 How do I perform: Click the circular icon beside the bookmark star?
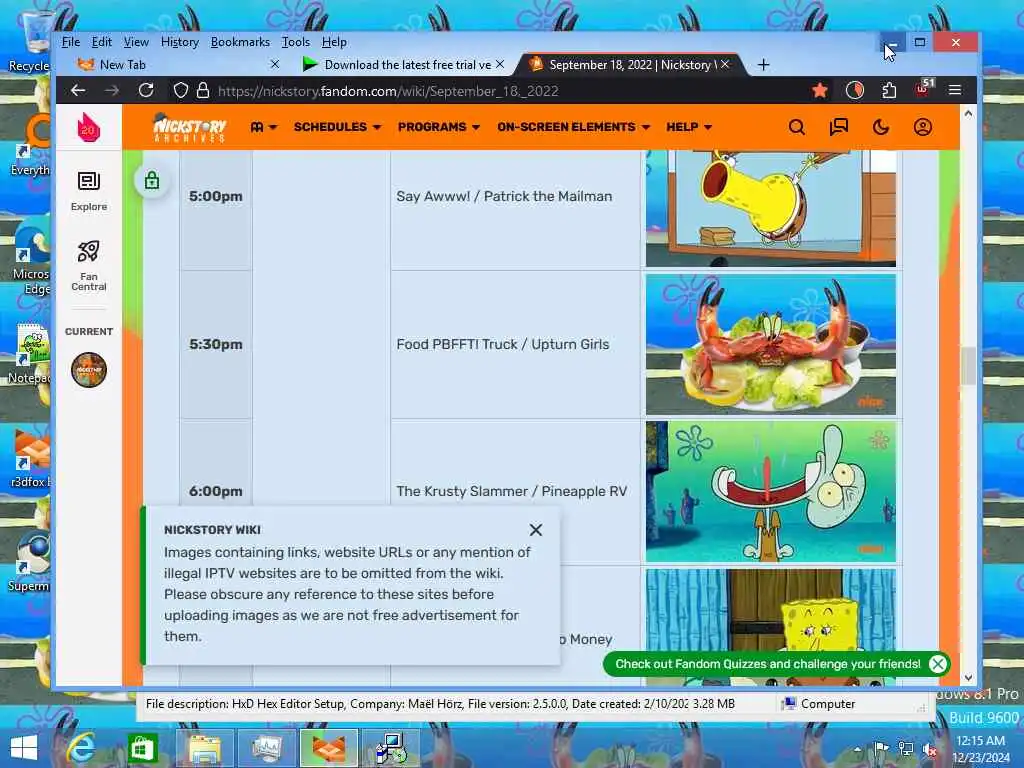[854, 90]
